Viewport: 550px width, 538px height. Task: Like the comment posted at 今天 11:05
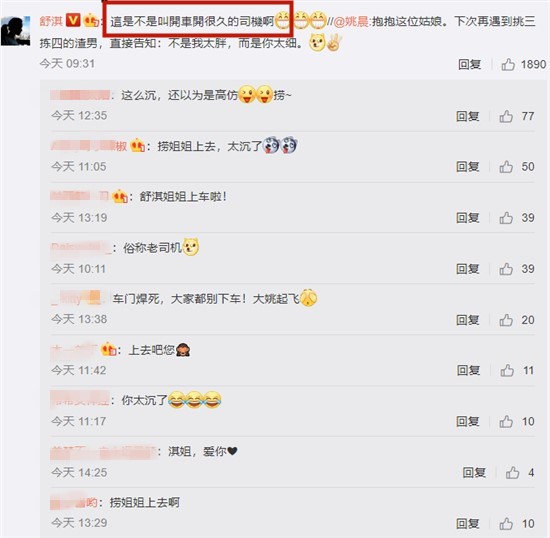point(506,167)
